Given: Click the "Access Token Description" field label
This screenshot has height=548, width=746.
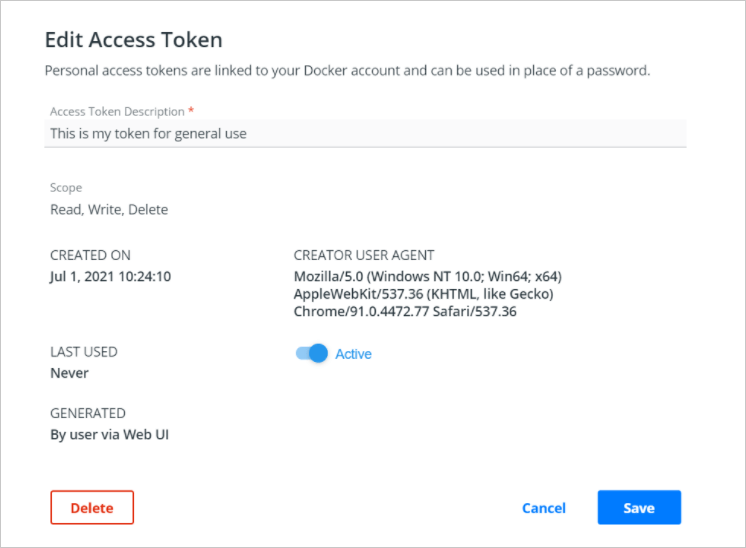Looking at the screenshot, I should (117, 112).
